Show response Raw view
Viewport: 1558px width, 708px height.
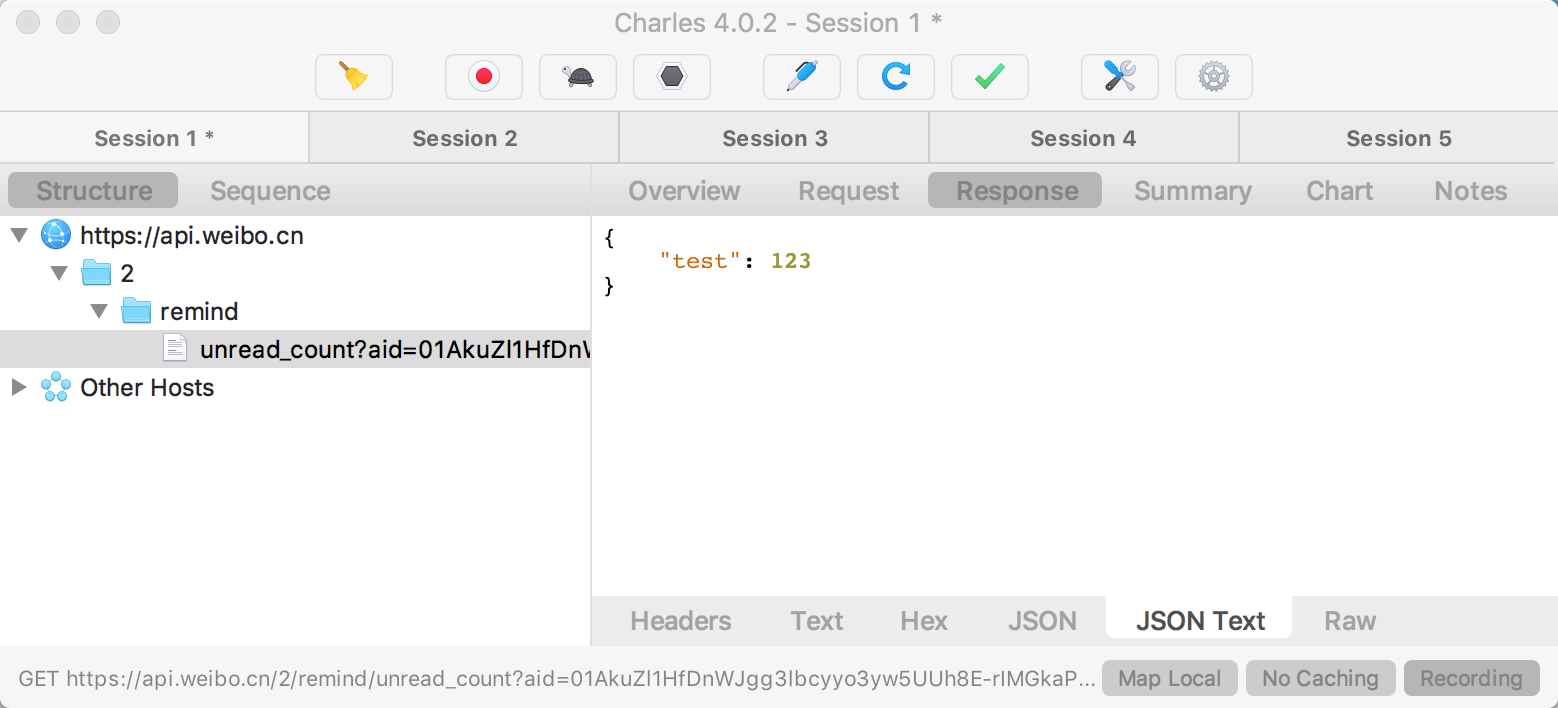1350,621
